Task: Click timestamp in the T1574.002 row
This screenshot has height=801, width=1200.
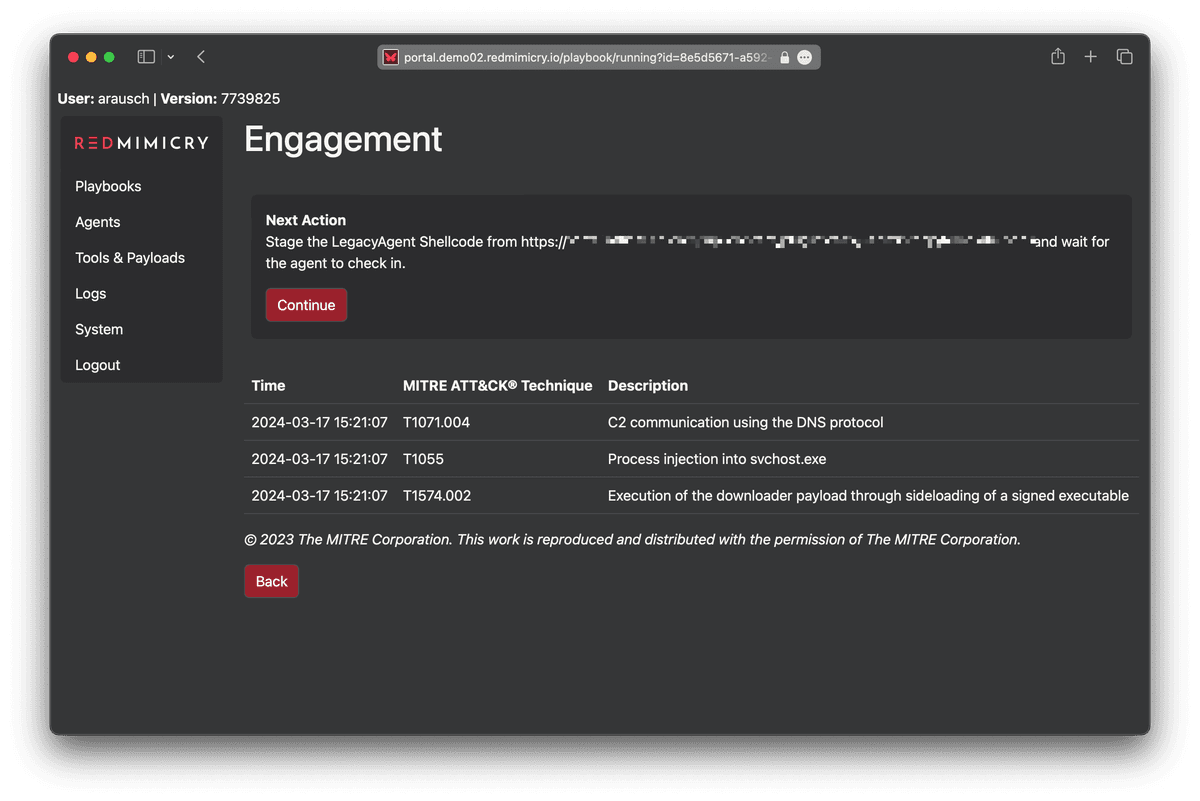Action: coord(319,496)
